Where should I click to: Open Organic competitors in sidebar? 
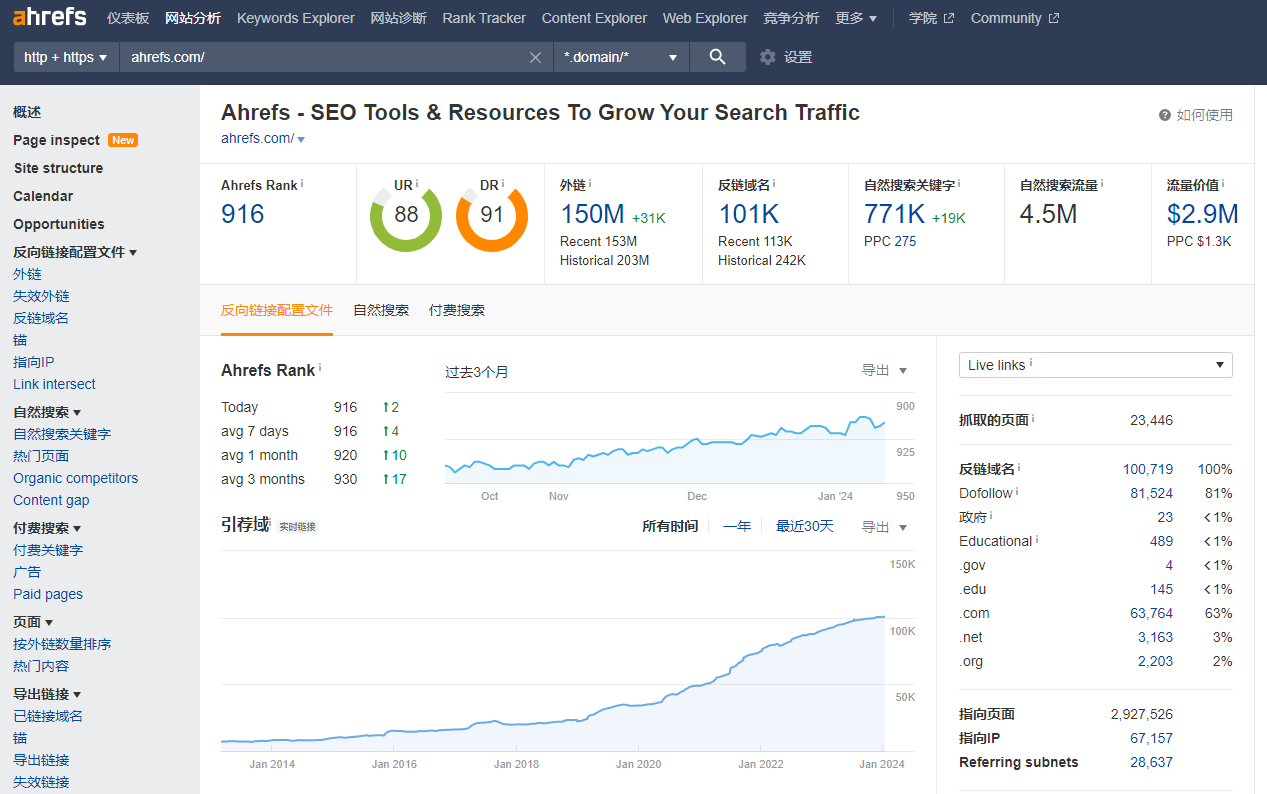pyautogui.click(x=76, y=478)
